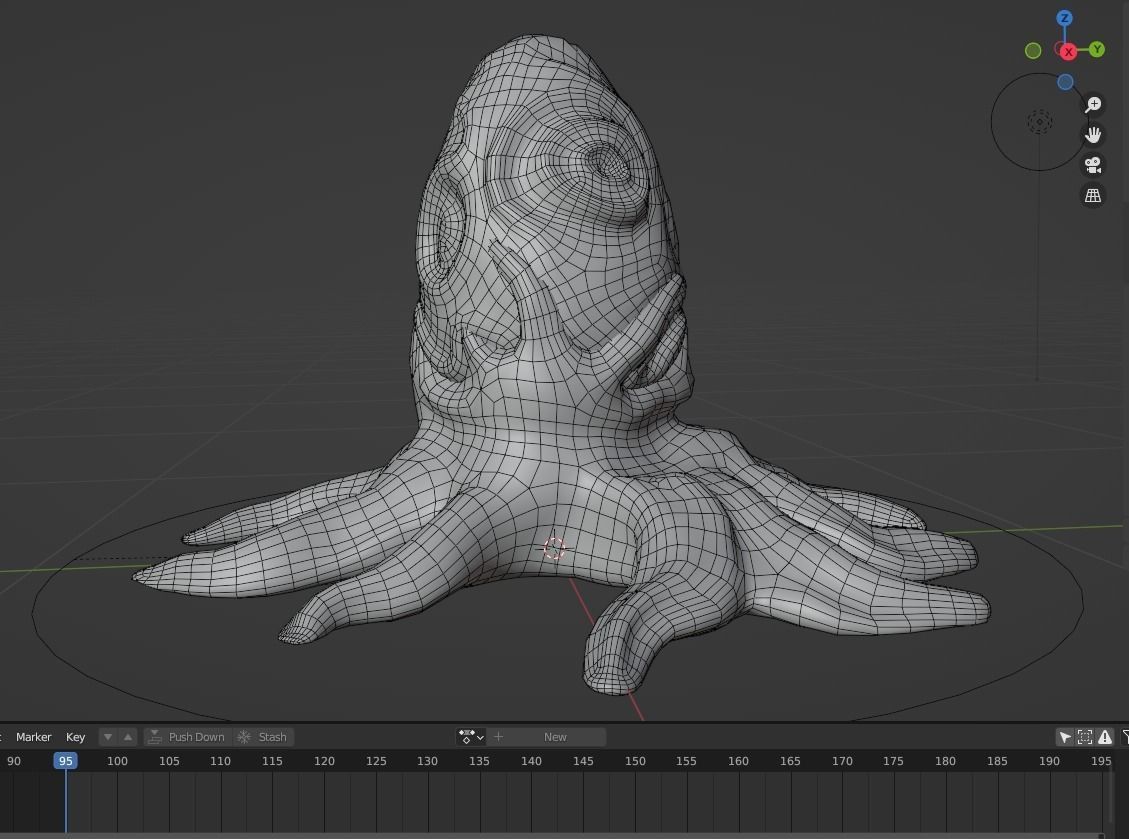This screenshot has width=1129, height=839.
Task: Click the magnifier zoom view icon
Action: pos(1093,104)
